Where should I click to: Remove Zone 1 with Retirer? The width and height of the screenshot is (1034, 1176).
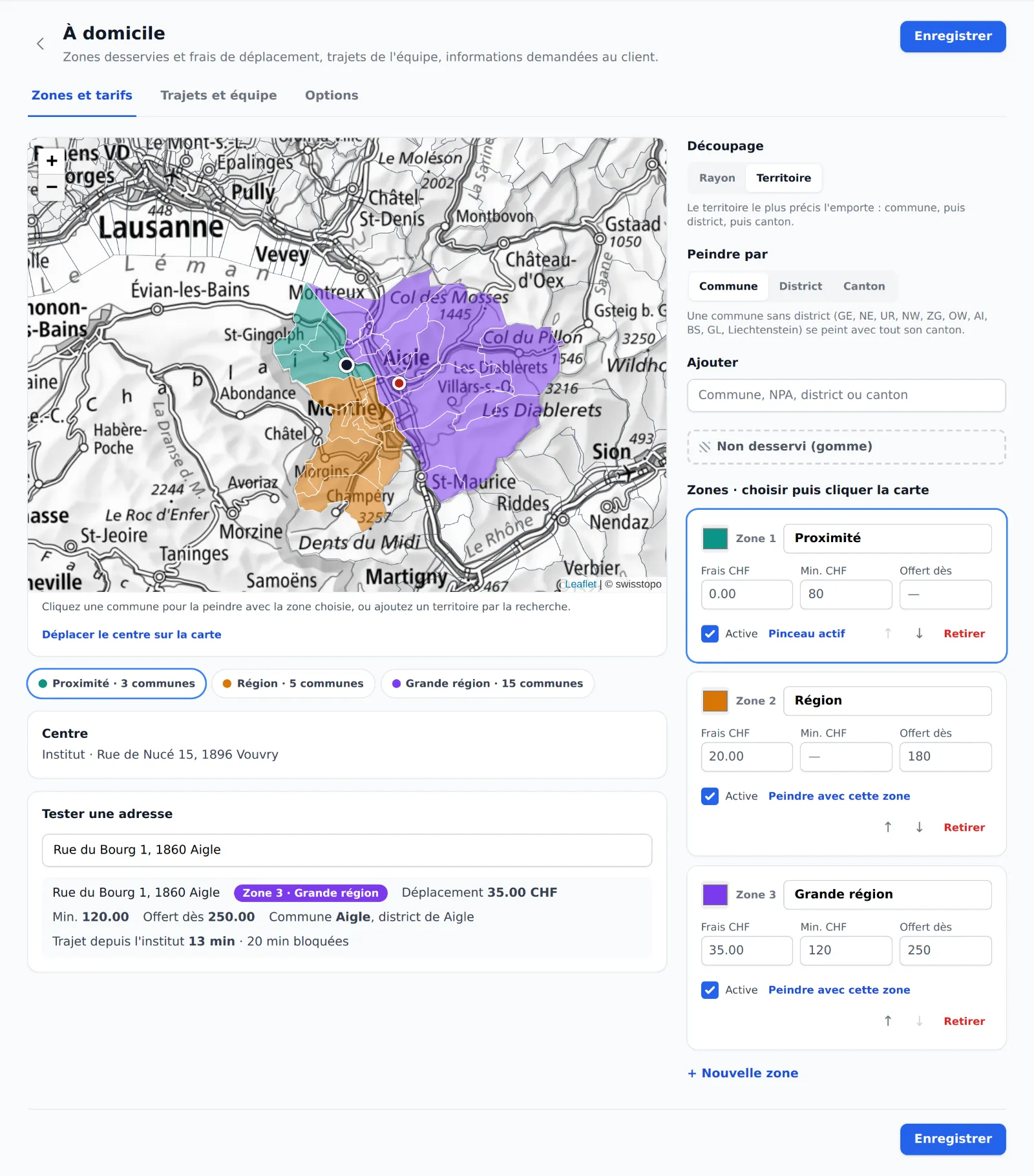964,634
